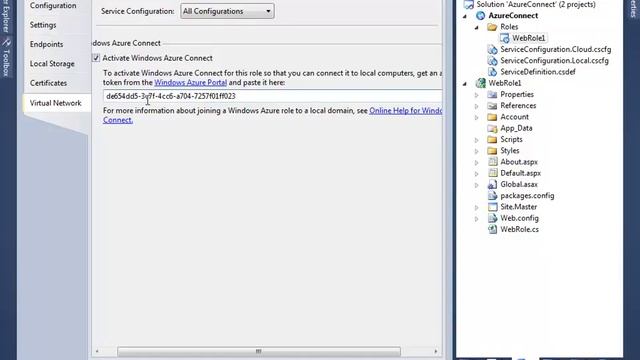
Task: Click the Account folder icon
Action: click(492, 117)
